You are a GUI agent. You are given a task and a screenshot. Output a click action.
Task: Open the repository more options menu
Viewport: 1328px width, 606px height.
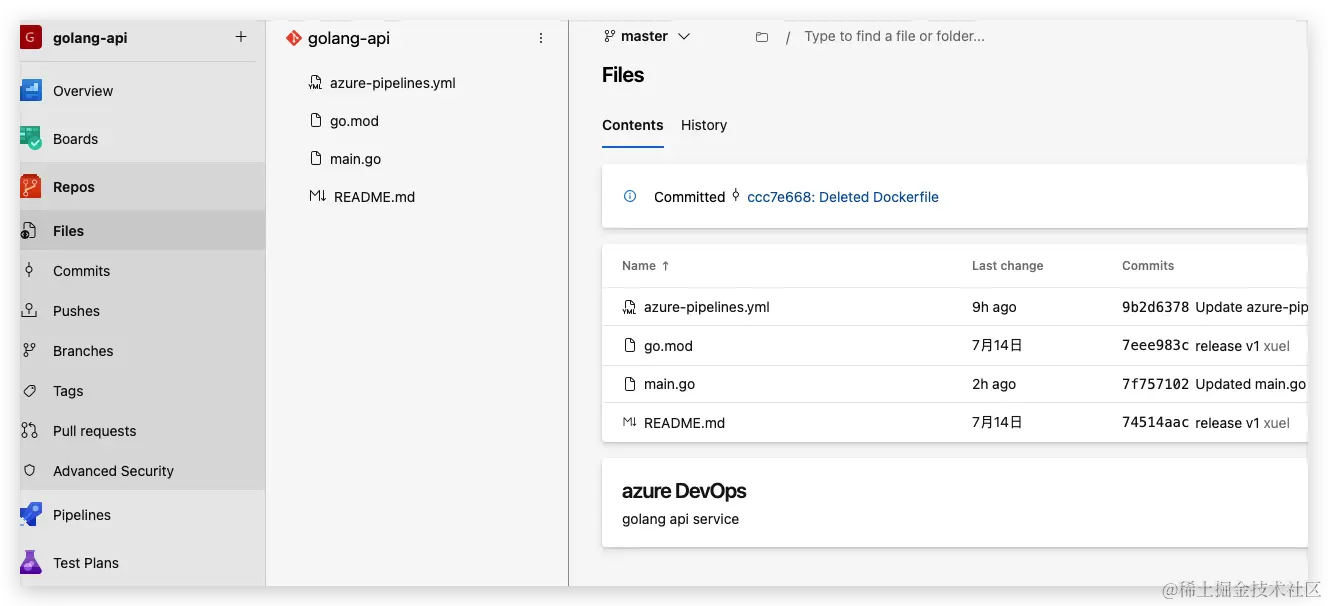click(x=541, y=38)
